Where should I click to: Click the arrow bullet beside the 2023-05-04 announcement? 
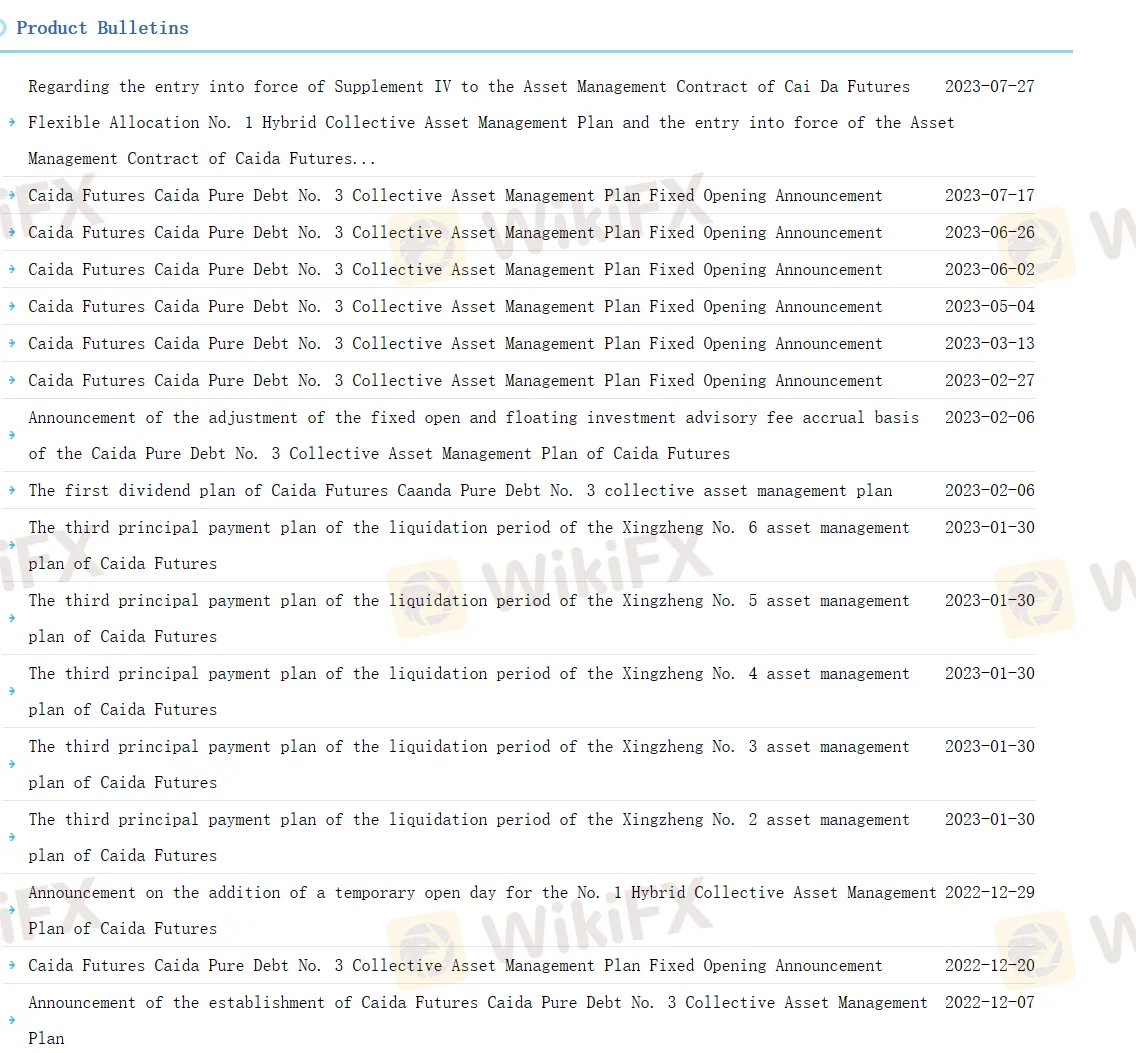[12, 306]
